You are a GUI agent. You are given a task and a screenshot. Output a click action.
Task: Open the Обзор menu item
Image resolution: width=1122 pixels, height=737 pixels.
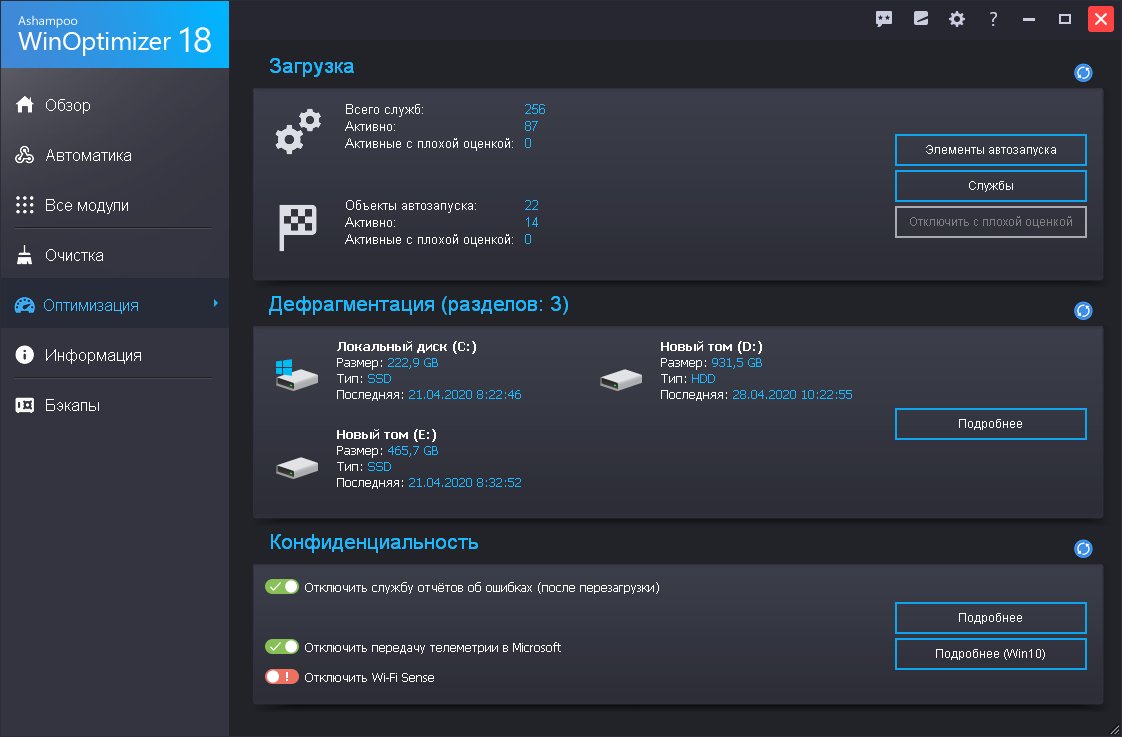[x=114, y=105]
